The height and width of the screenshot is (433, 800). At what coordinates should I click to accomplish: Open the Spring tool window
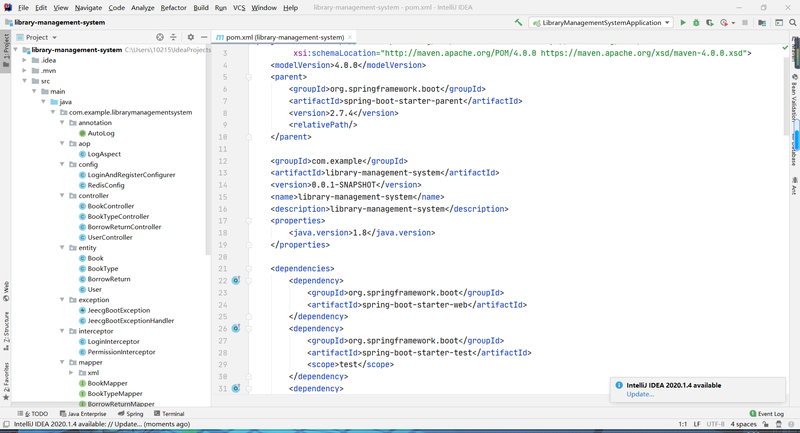pos(131,414)
